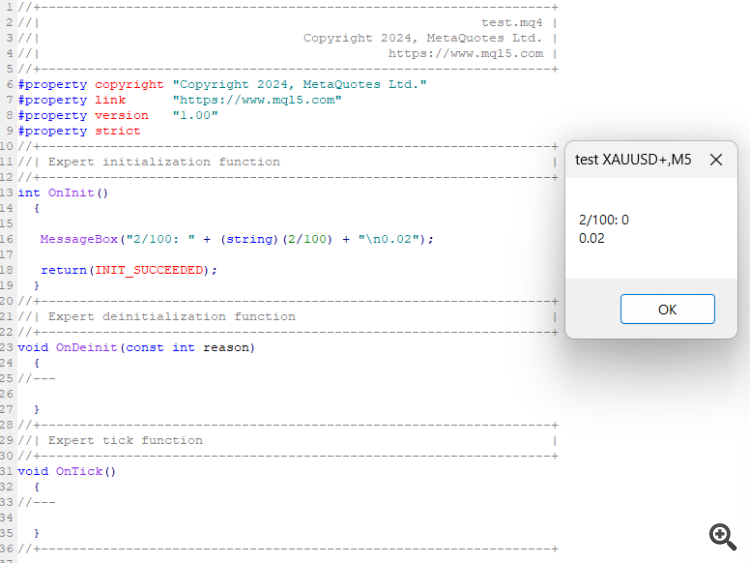Click line number 31 in the gutter
The image size is (750, 563).
(x=6, y=472)
